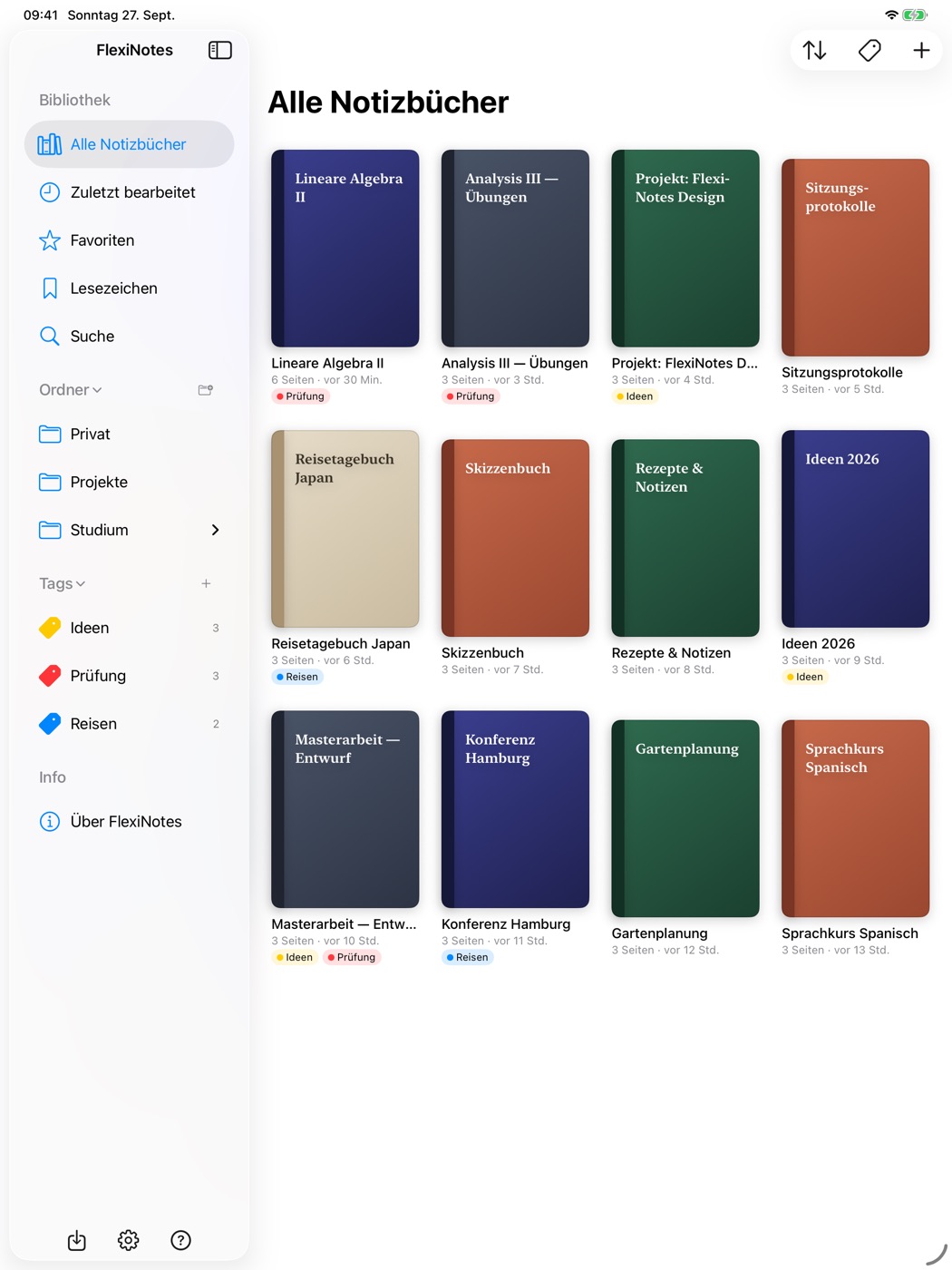Collapse the Tags section chevron
The image size is (952, 1270).
(81, 583)
